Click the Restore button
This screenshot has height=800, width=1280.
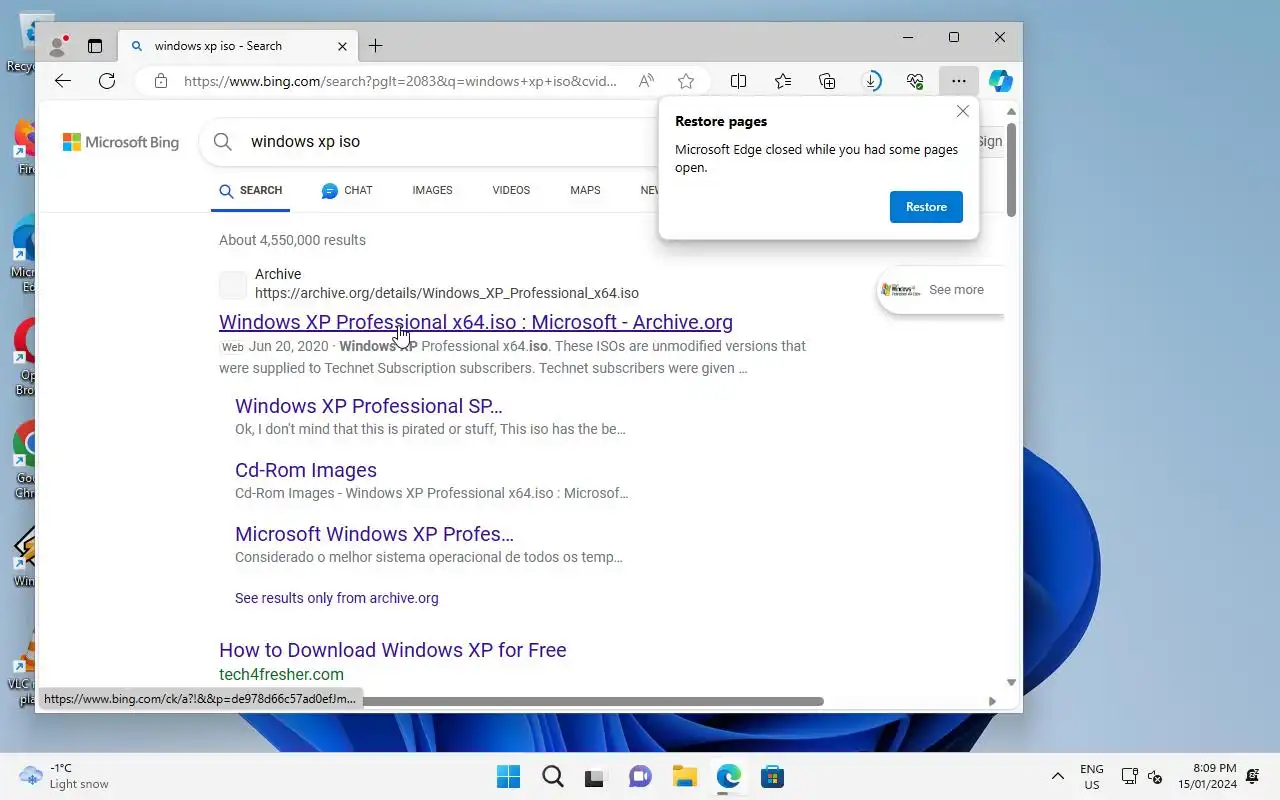(x=926, y=207)
